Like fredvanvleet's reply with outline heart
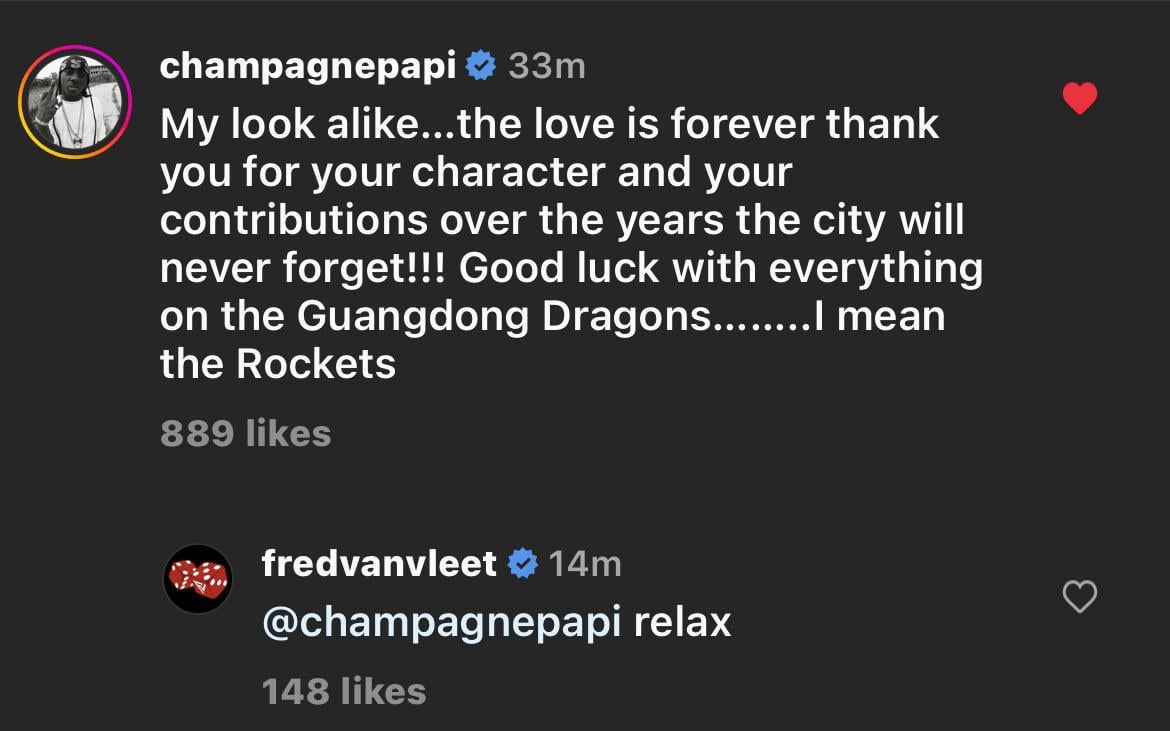This screenshot has width=1170, height=731. pyautogui.click(x=1079, y=597)
